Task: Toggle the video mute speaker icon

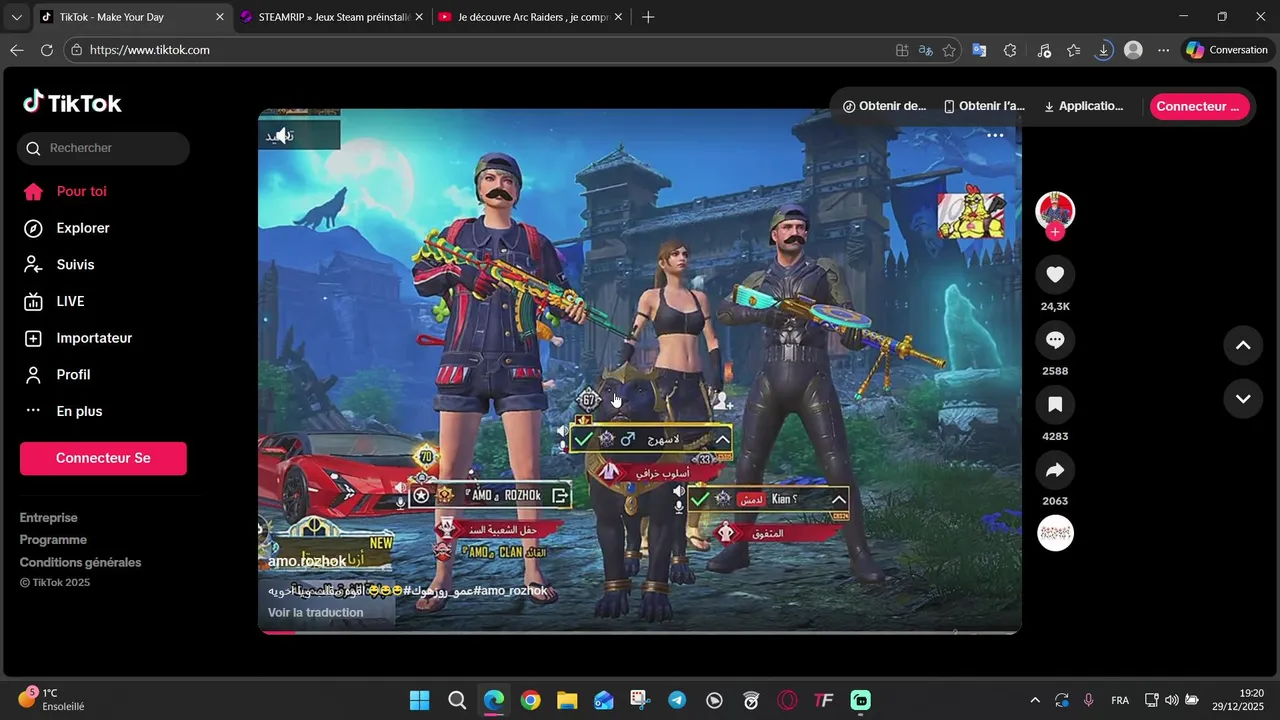Action: tap(283, 135)
